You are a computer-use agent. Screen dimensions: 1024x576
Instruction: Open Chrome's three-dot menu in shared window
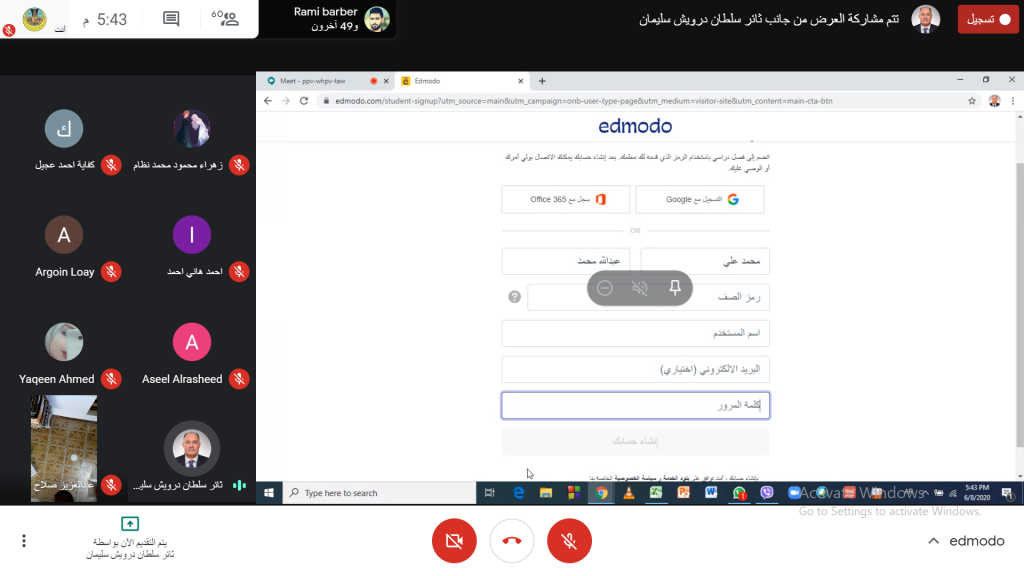click(x=1013, y=101)
